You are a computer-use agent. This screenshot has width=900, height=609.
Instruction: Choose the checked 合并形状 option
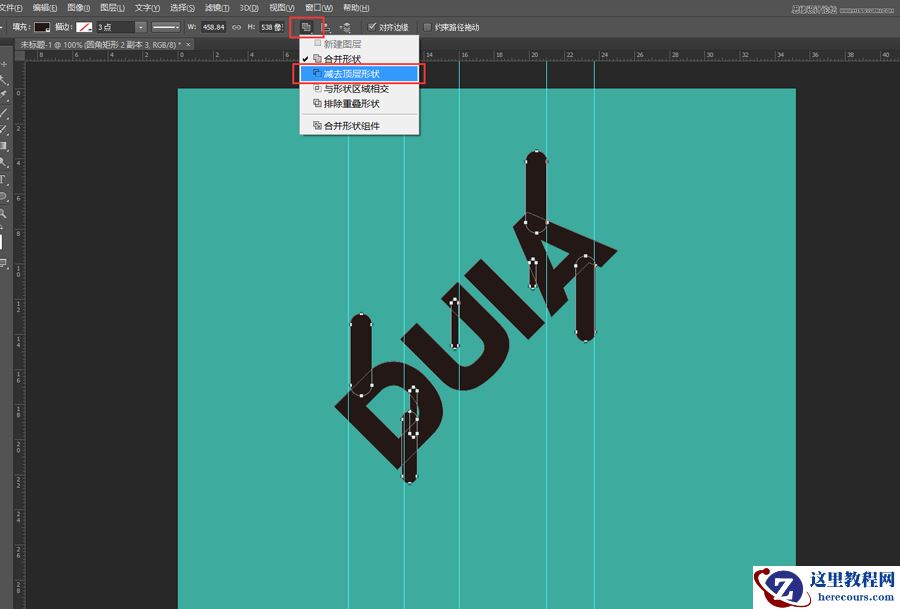(342, 59)
